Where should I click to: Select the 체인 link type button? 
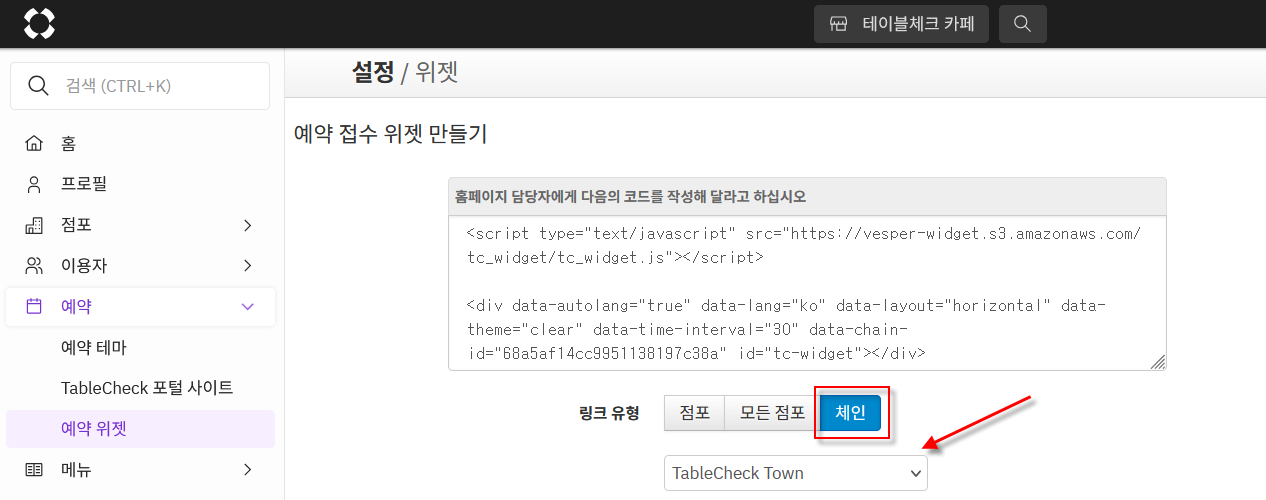pyautogui.click(x=850, y=413)
